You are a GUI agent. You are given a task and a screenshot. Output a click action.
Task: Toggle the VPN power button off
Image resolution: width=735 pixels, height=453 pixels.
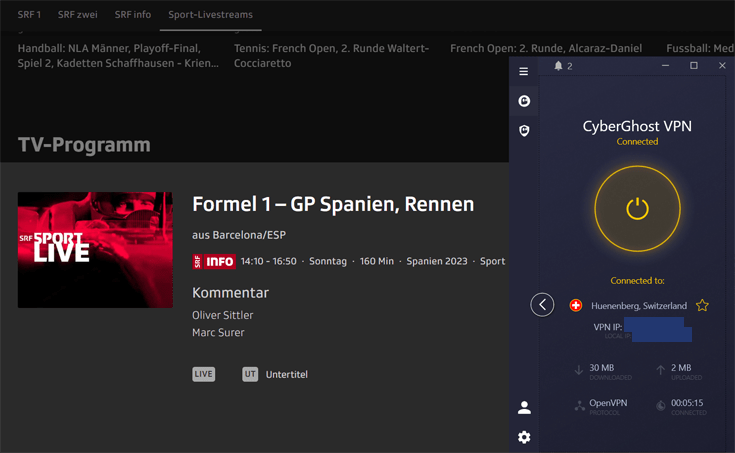[637, 209]
